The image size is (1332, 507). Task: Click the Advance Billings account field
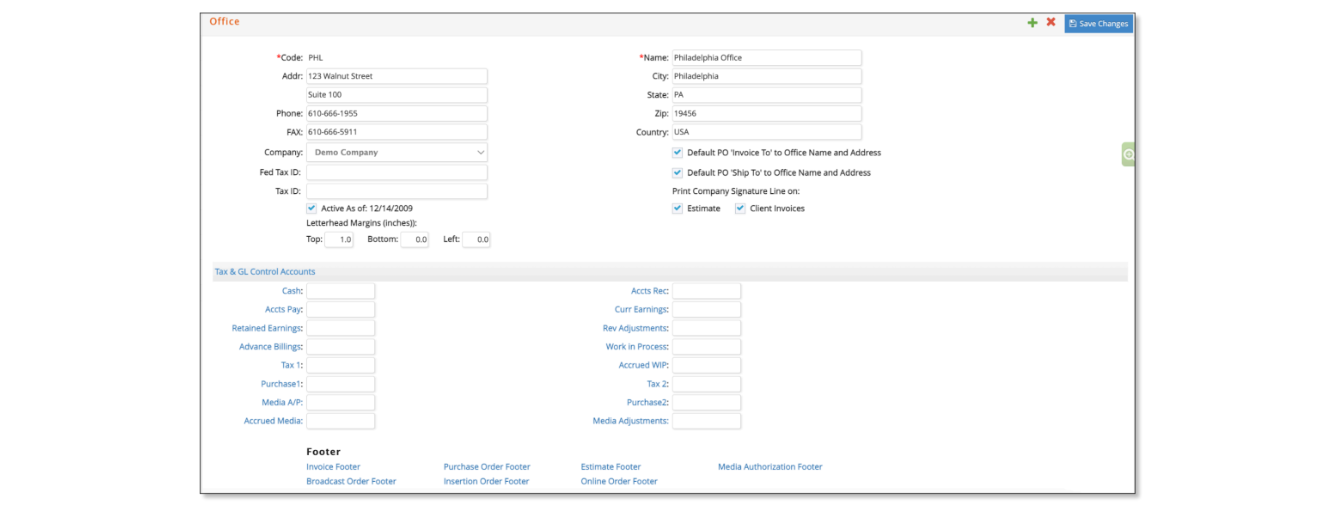pyautogui.click(x=340, y=347)
